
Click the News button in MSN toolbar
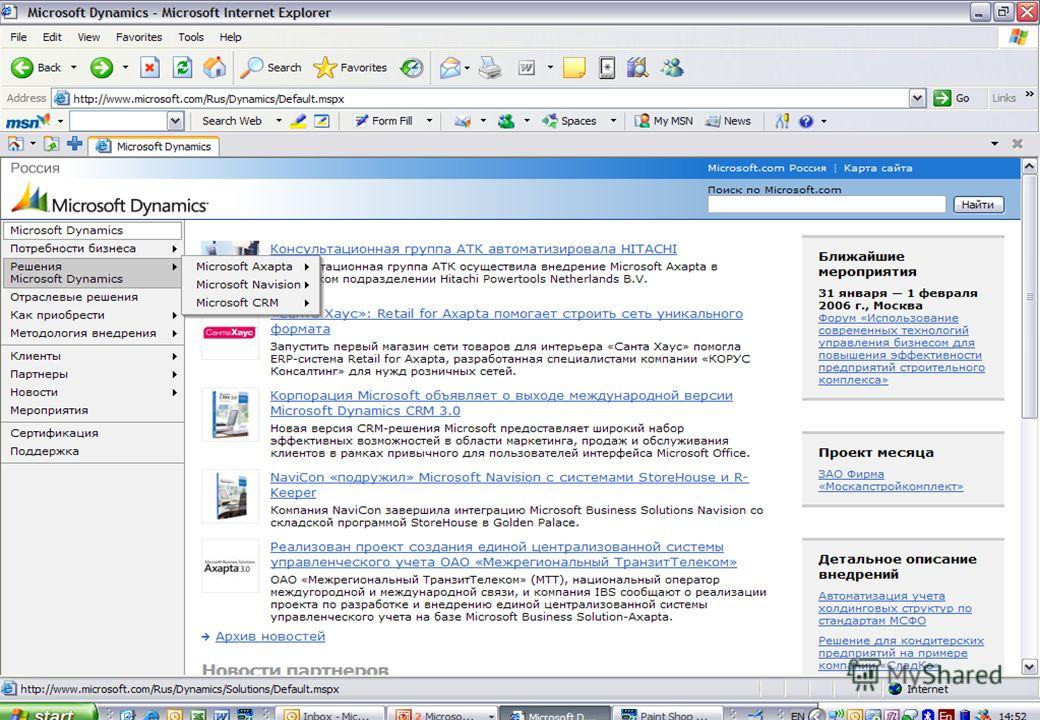pyautogui.click(x=728, y=121)
